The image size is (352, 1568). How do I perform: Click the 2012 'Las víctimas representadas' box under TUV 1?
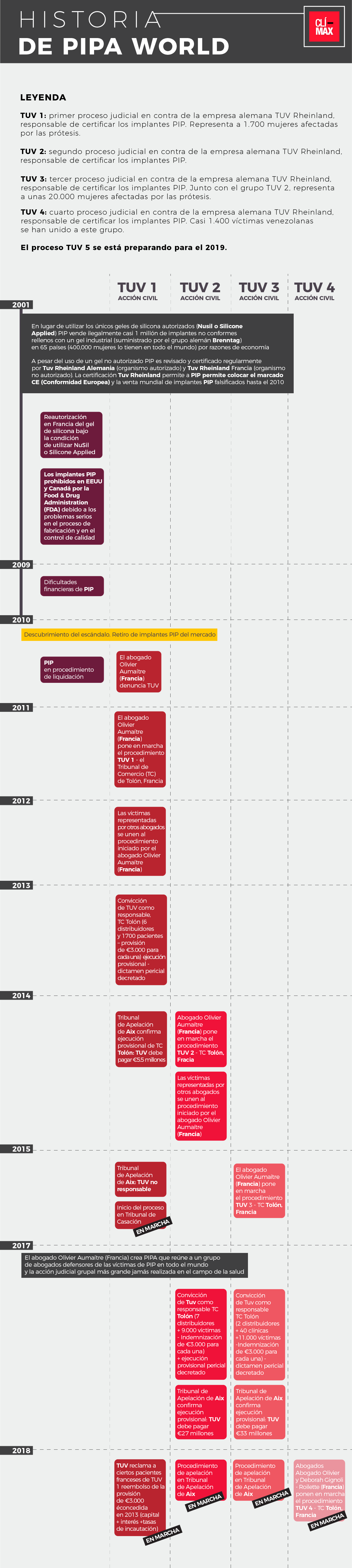(140, 841)
